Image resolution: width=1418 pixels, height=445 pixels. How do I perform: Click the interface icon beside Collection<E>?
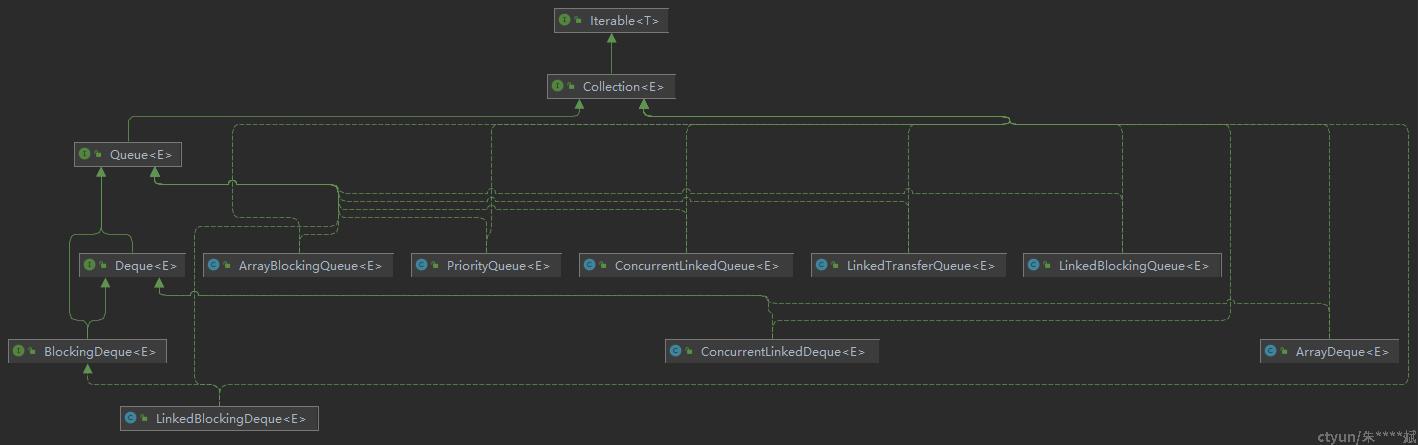pos(558,86)
